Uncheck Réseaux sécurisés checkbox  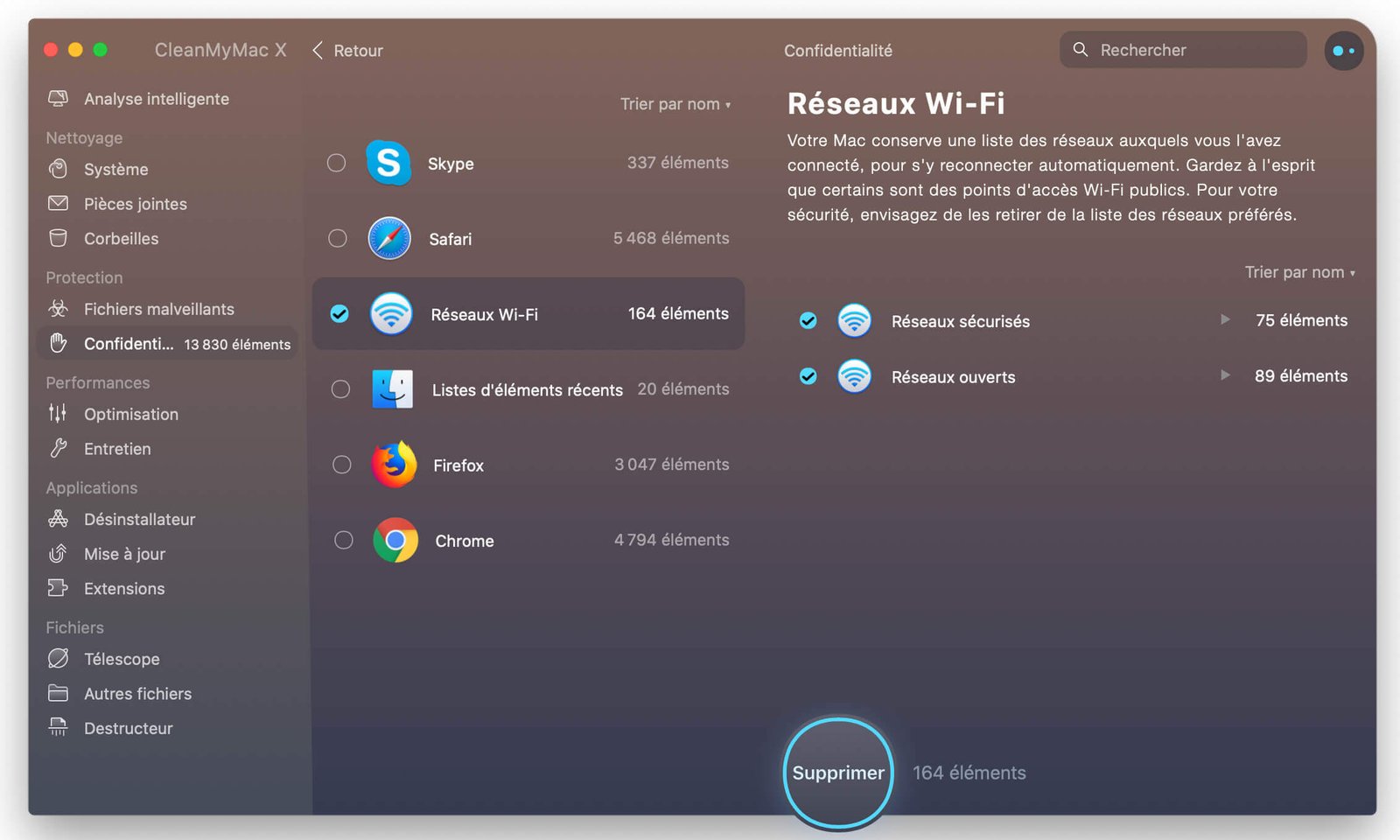pyautogui.click(x=808, y=320)
